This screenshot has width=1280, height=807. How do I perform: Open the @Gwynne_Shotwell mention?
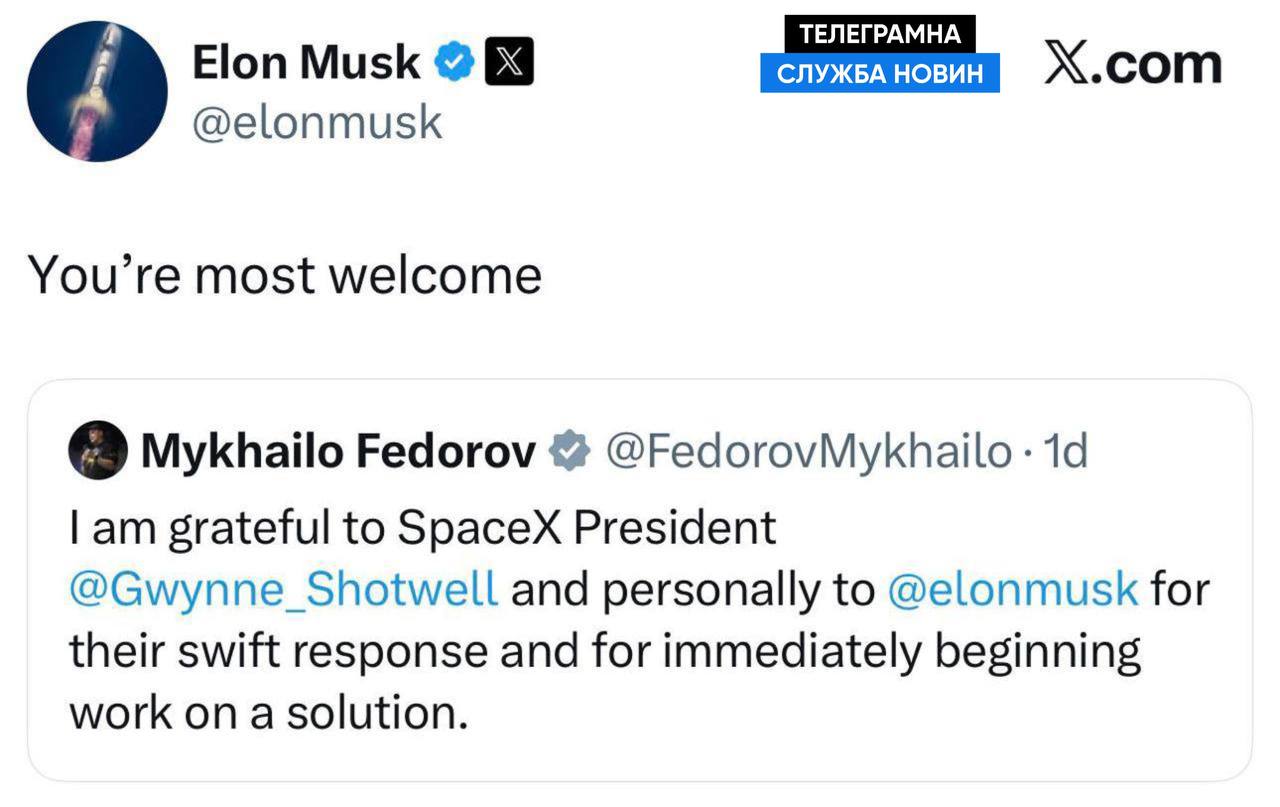pos(283,590)
